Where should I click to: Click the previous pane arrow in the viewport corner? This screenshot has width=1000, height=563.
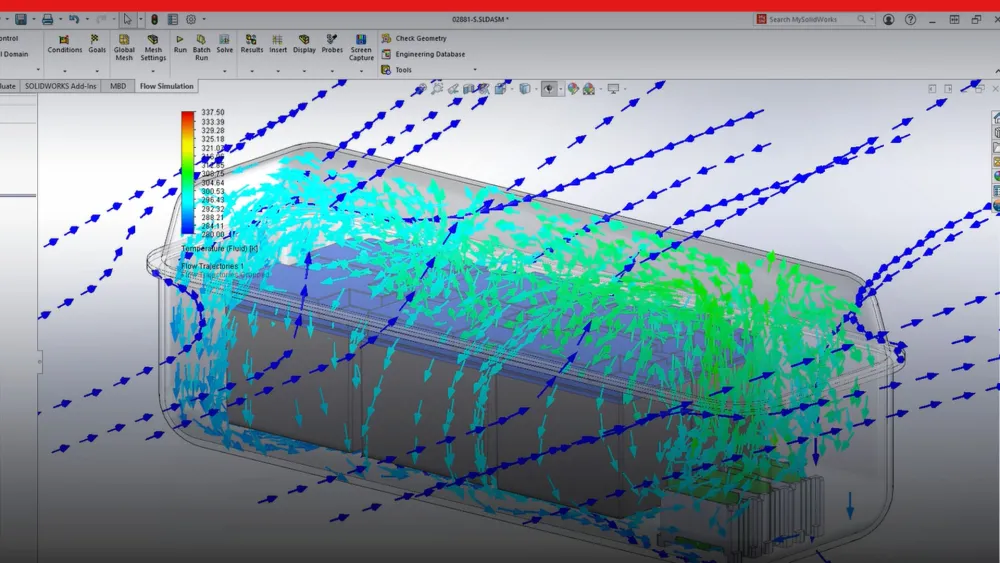coord(932,89)
